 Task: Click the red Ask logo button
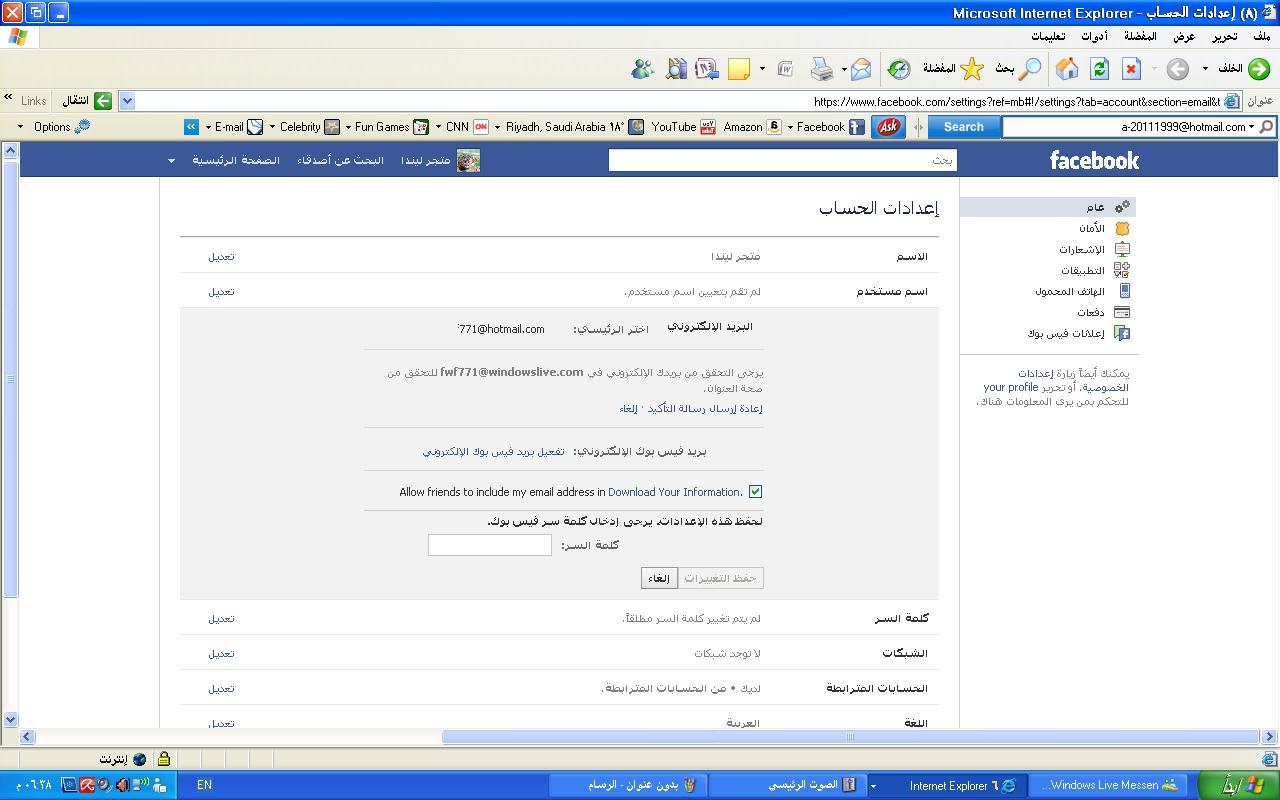coord(888,127)
